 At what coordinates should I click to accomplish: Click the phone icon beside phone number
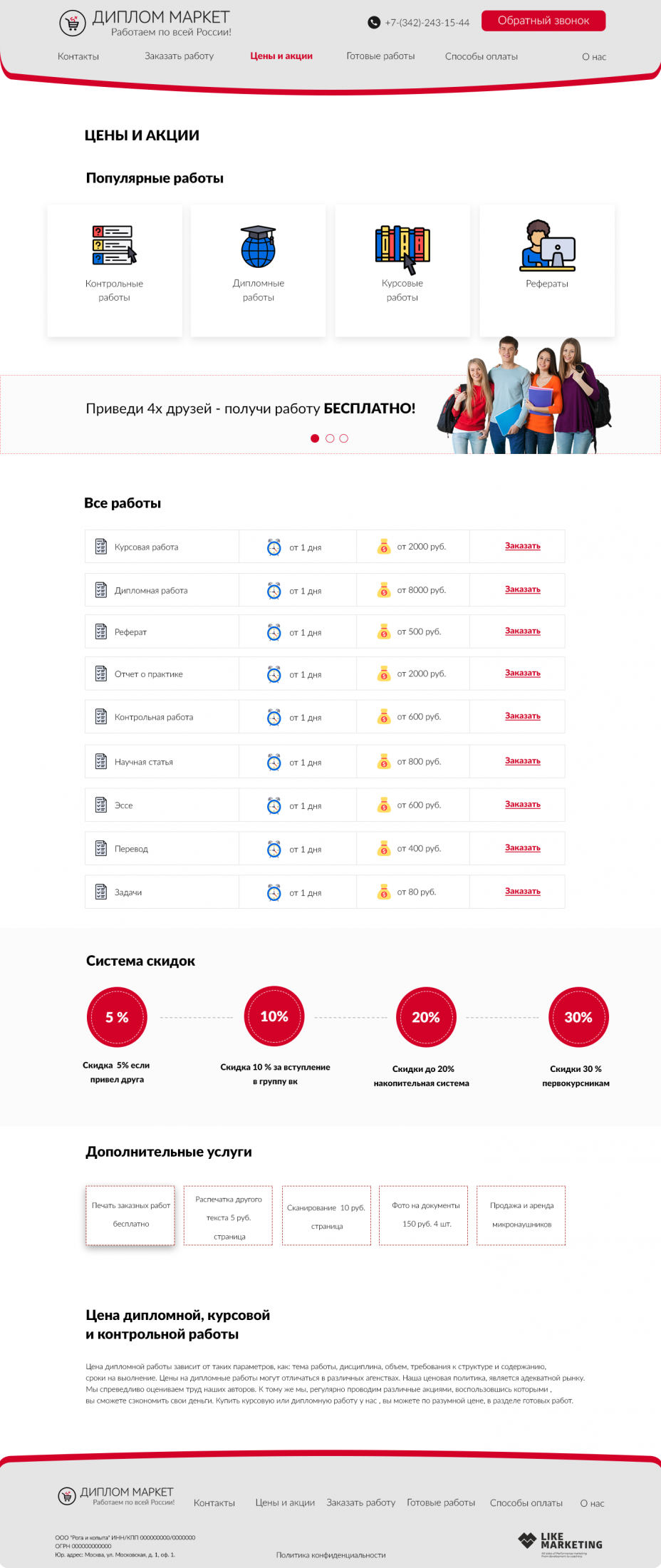coord(374,22)
